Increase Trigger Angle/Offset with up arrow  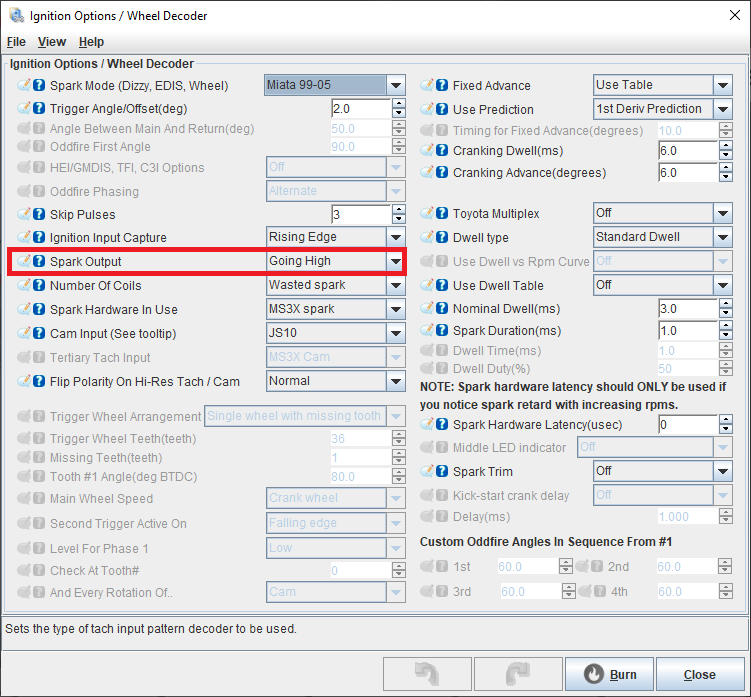pos(398,103)
